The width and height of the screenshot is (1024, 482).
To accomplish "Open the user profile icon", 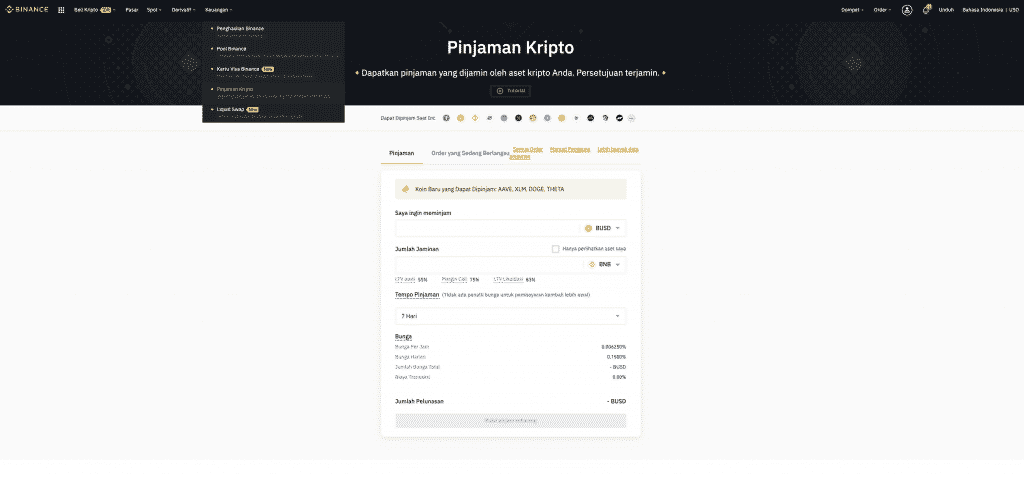I will click(x=906, y=10).
